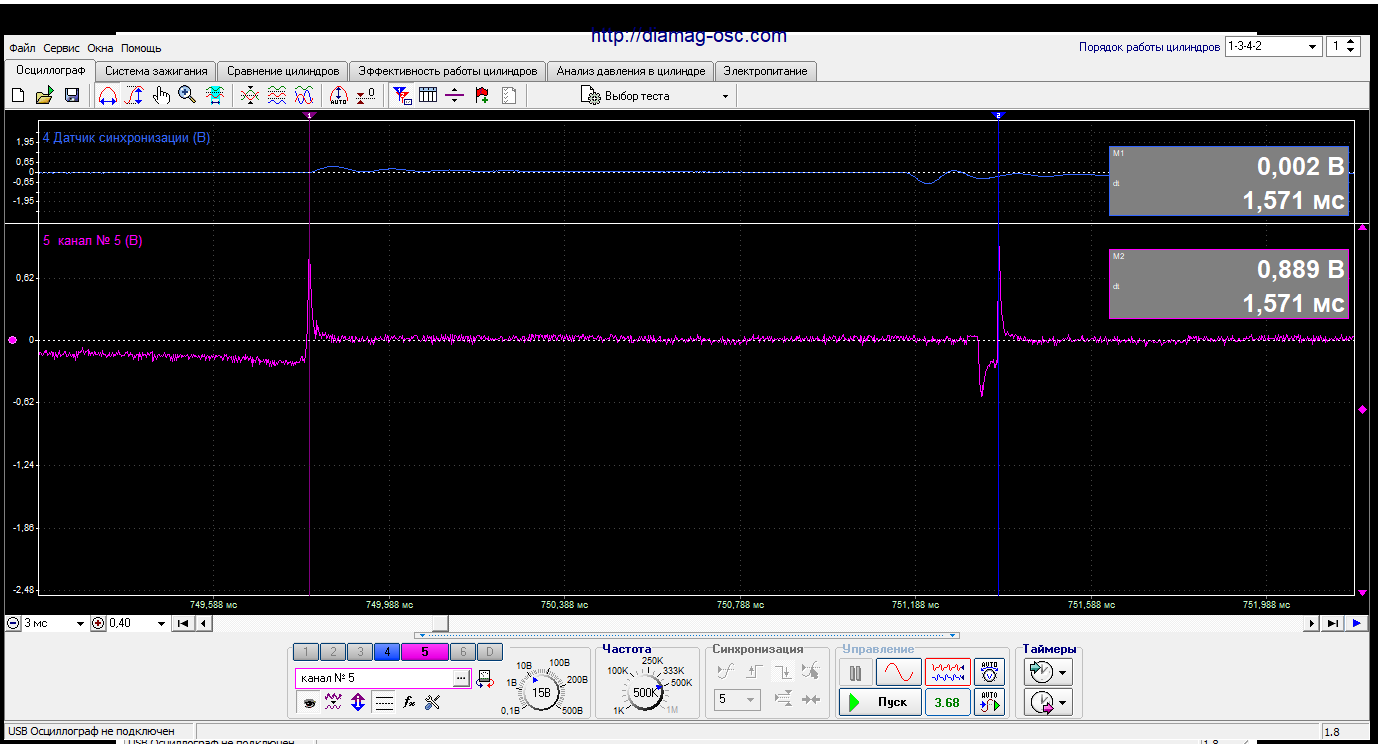This screenshot has width=1382, height=744.
Task: Click the overlapping sine waves icon
Action: [x=304, y=95]
